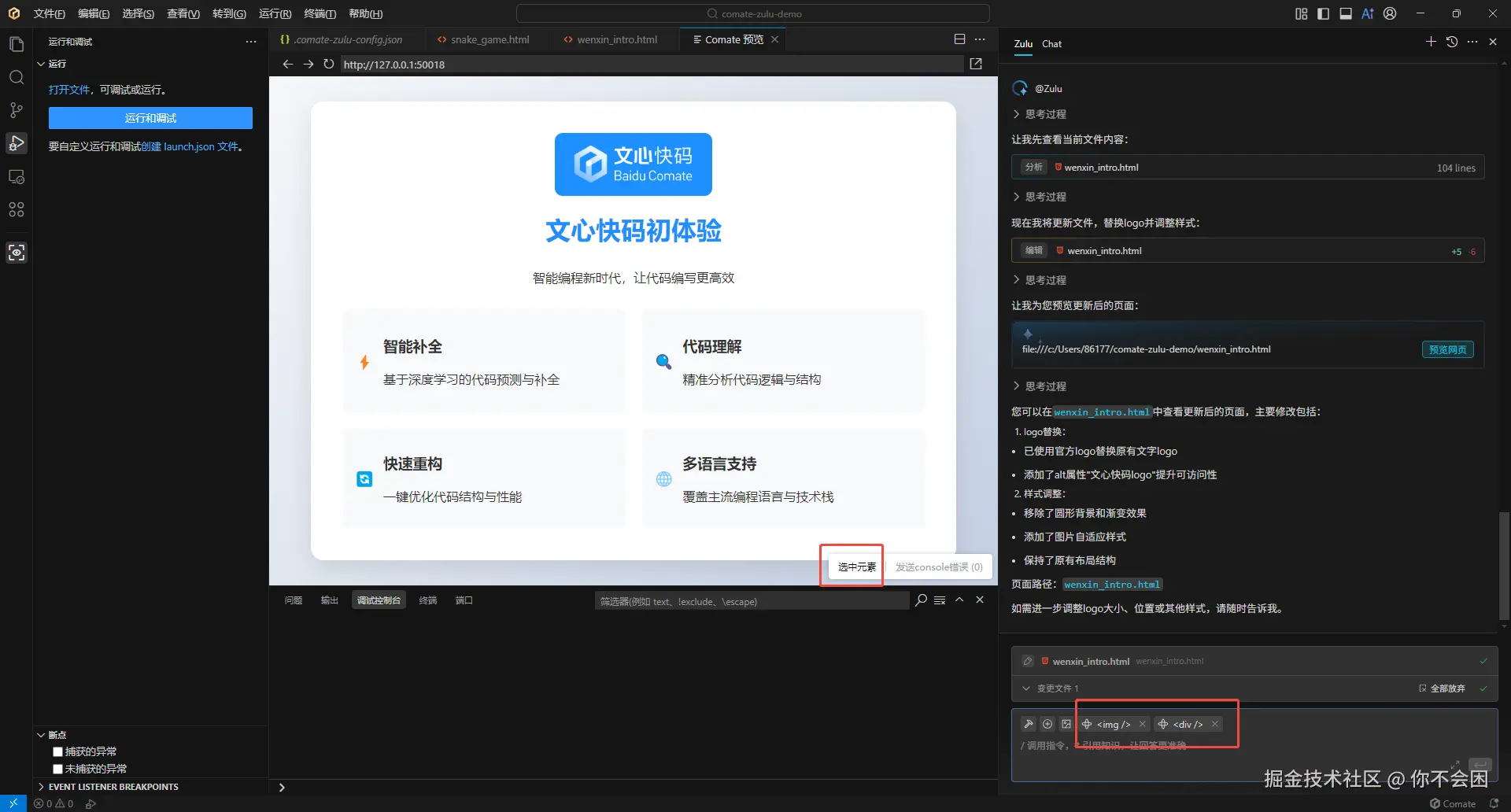This screenshot has height=812, width=1511.
Task: Open the Search view in activity bar
Action: (17, 77)
